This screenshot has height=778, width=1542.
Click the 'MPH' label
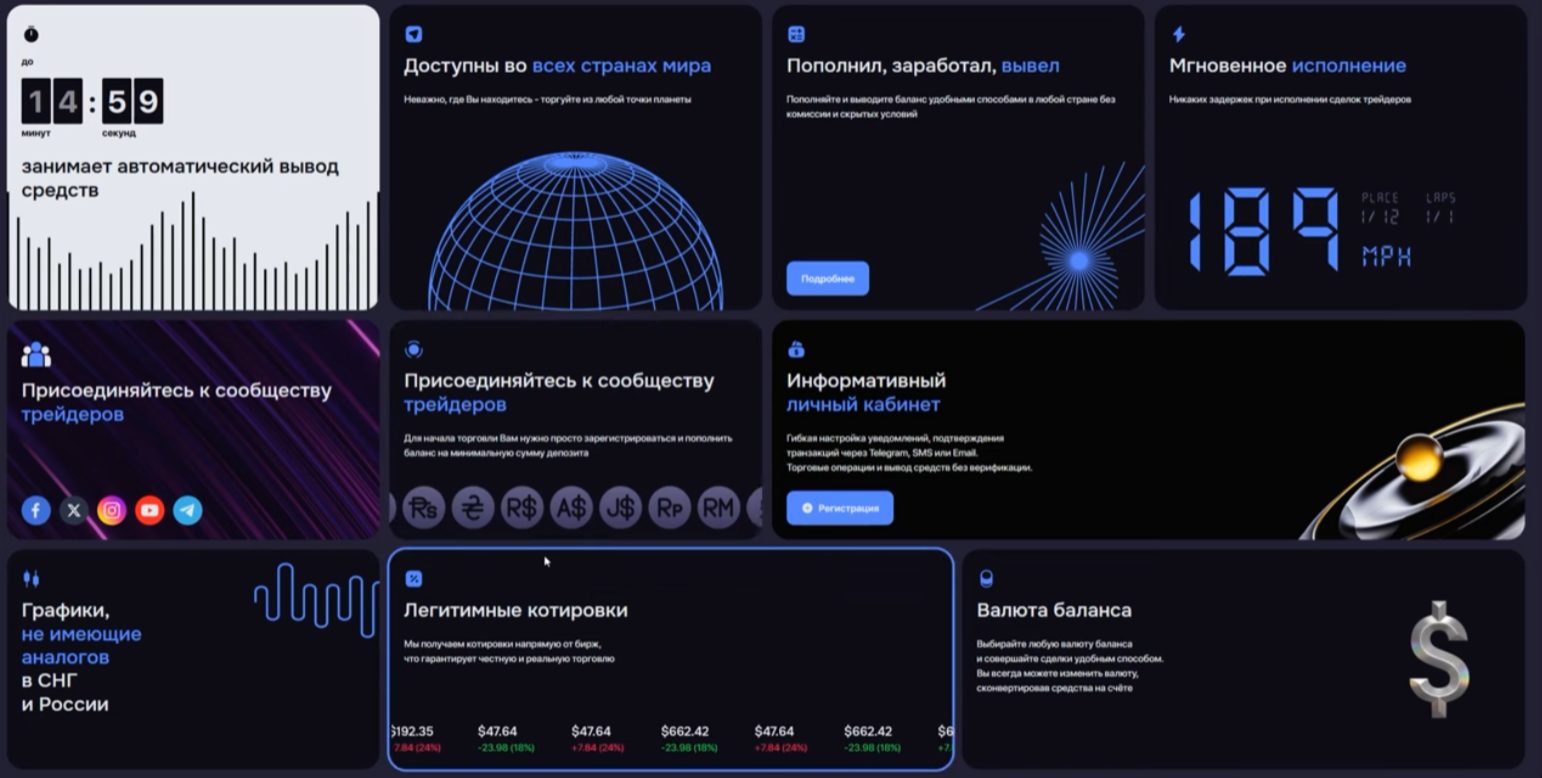coord(1386,257)
